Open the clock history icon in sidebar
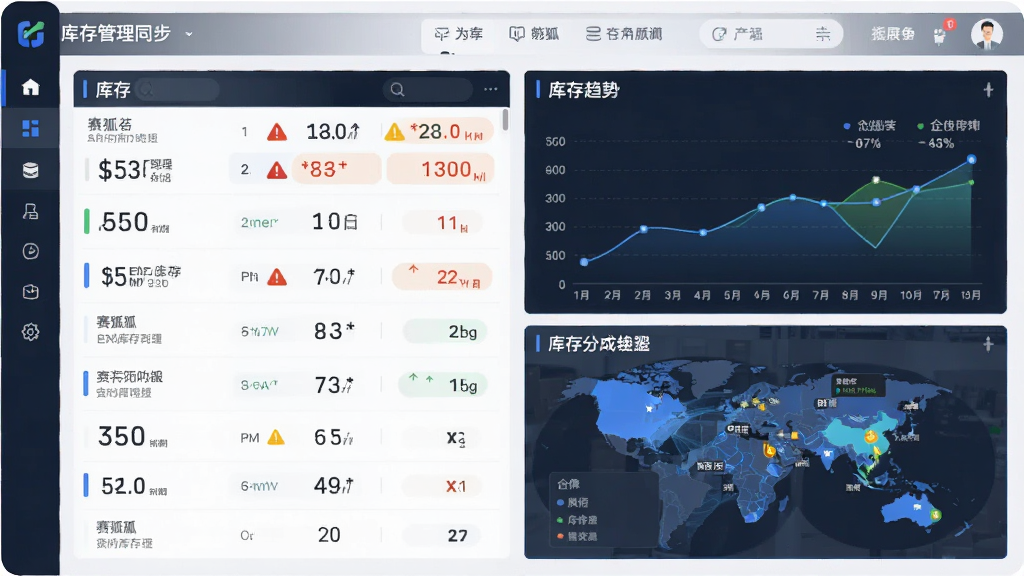 31,251
